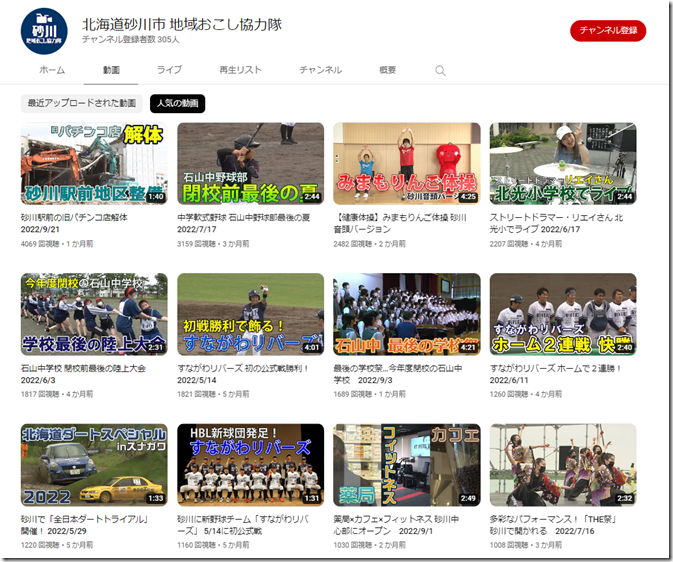
Task: Open the 北海道ダートスペシャル 2022 thumbnail
Action: point(94,465)
